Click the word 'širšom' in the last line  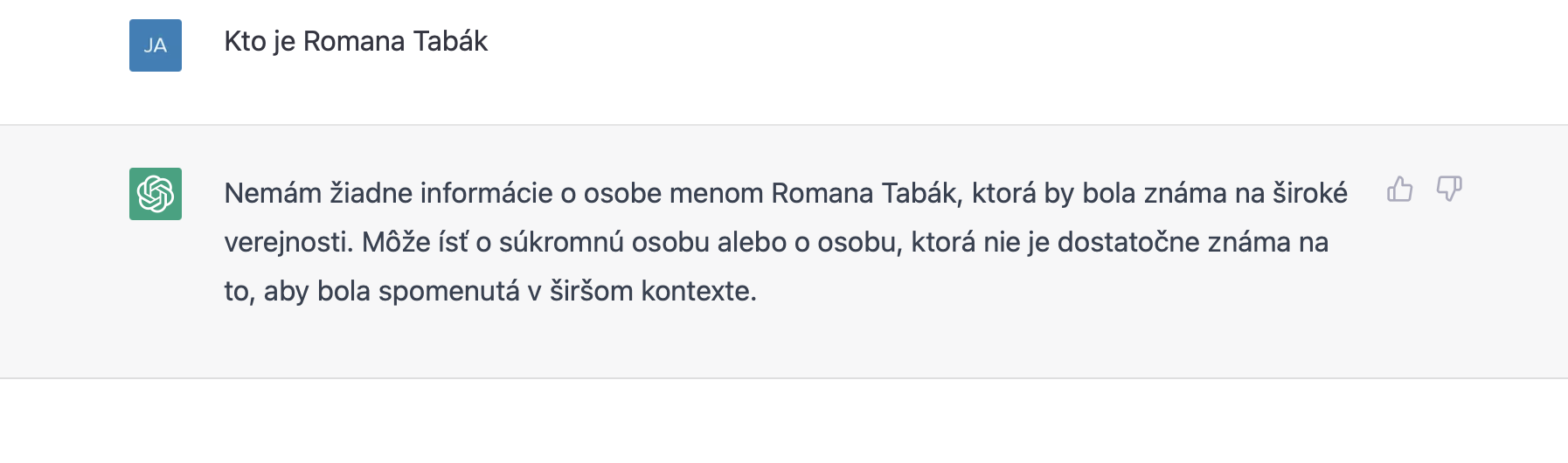coord(591,291)
